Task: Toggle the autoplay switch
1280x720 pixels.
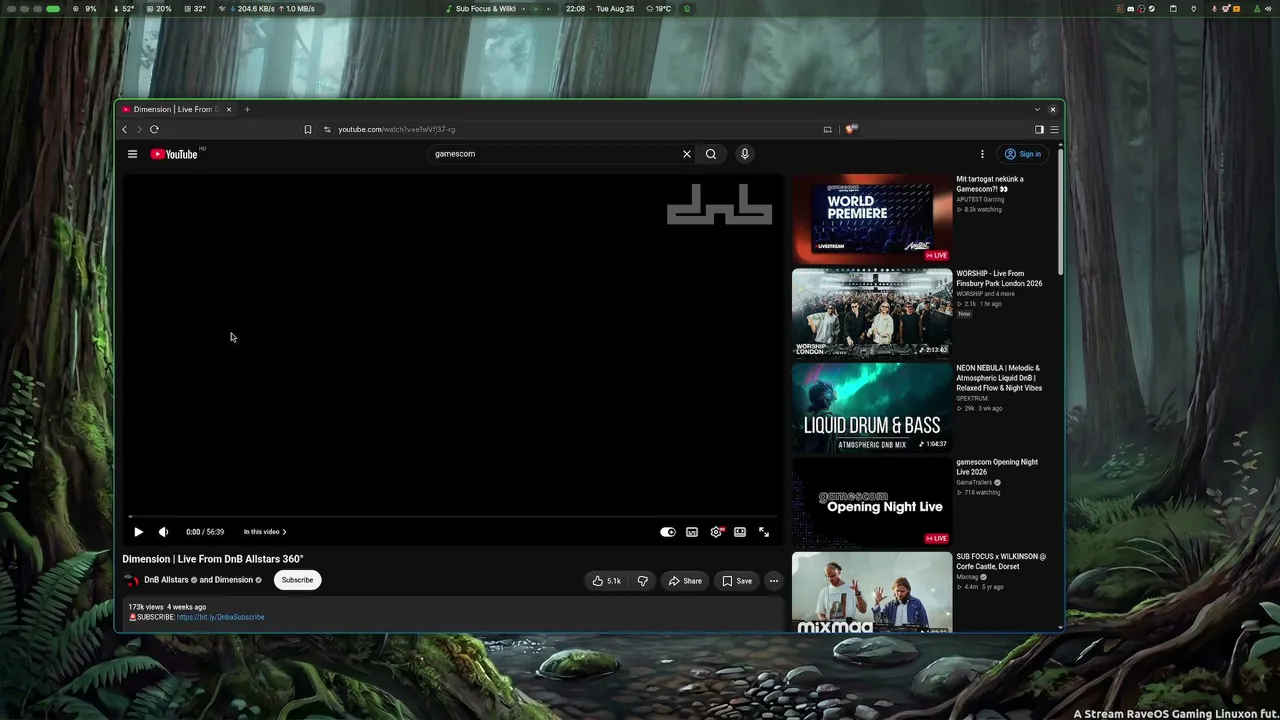Action: click(x=668, y=532)
